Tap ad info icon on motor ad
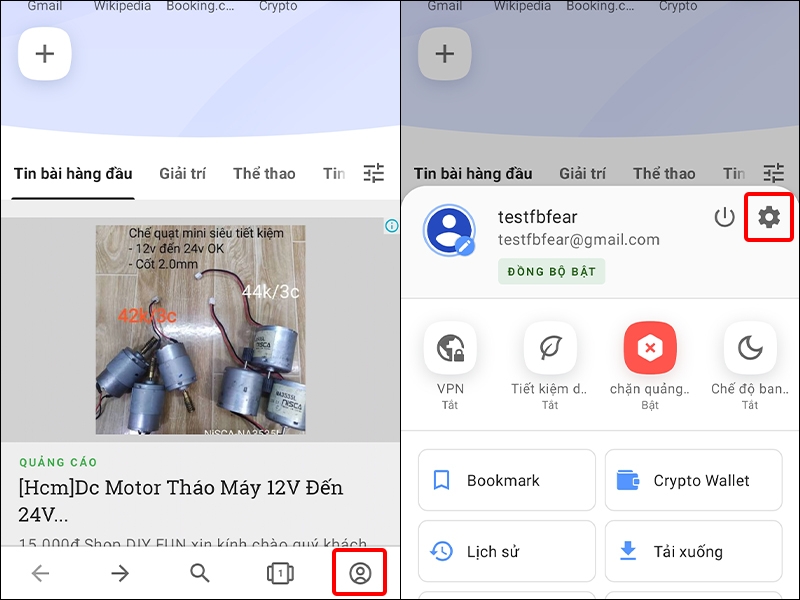The height and width of the screenshot is (600, 800). [x=392, y=226]
